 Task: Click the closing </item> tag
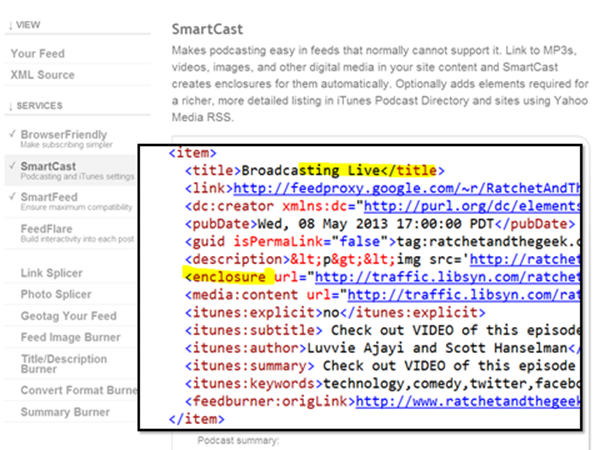point(197,419)
